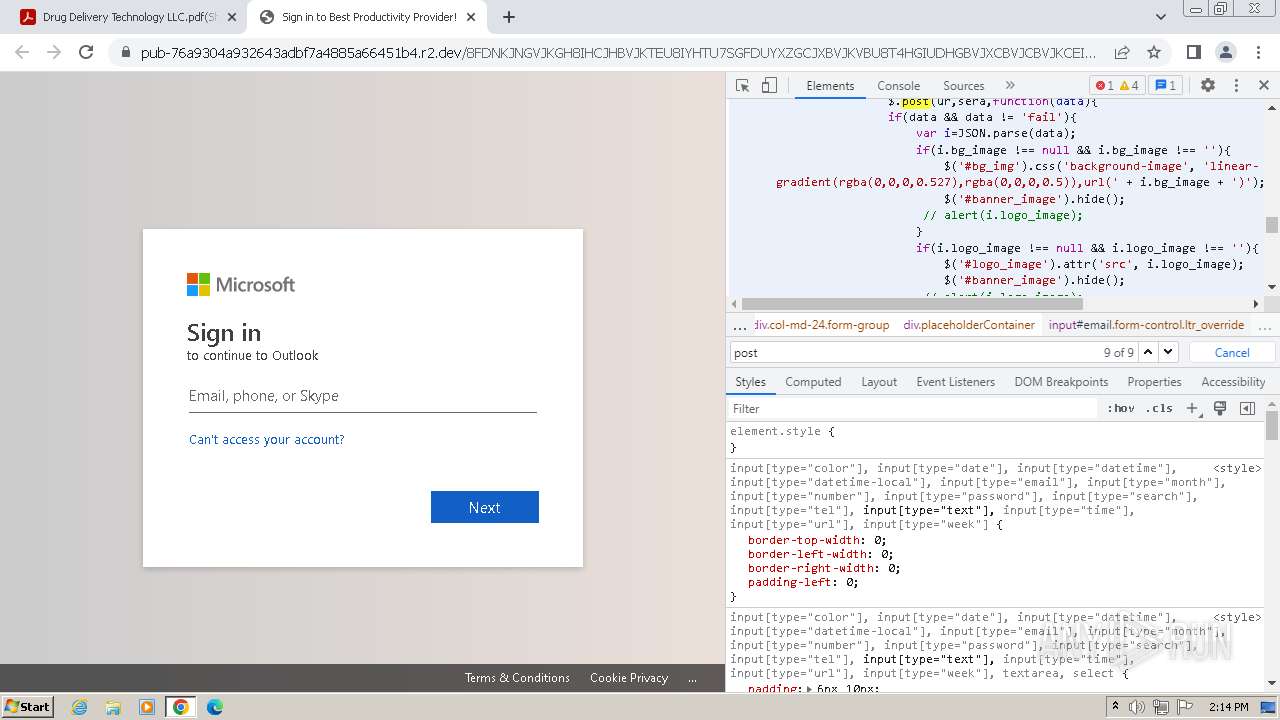This screenshot has height=720, width=1280.
Task: Go forward in browser history
Action: 54,53
